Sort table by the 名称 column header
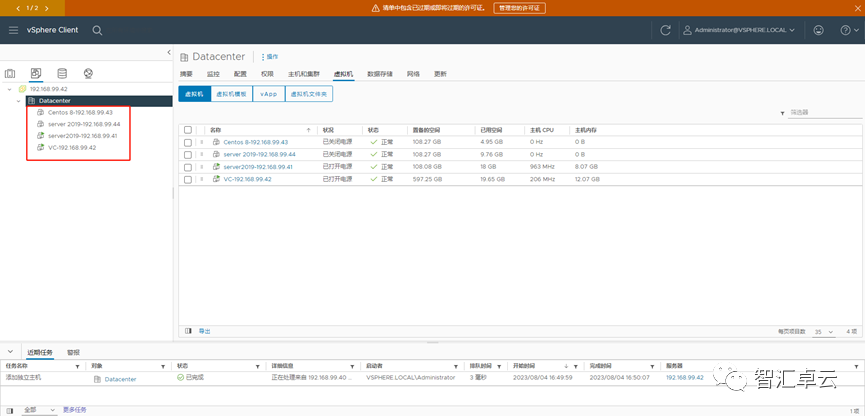This screenshot has height=416, width=865. 216,130
